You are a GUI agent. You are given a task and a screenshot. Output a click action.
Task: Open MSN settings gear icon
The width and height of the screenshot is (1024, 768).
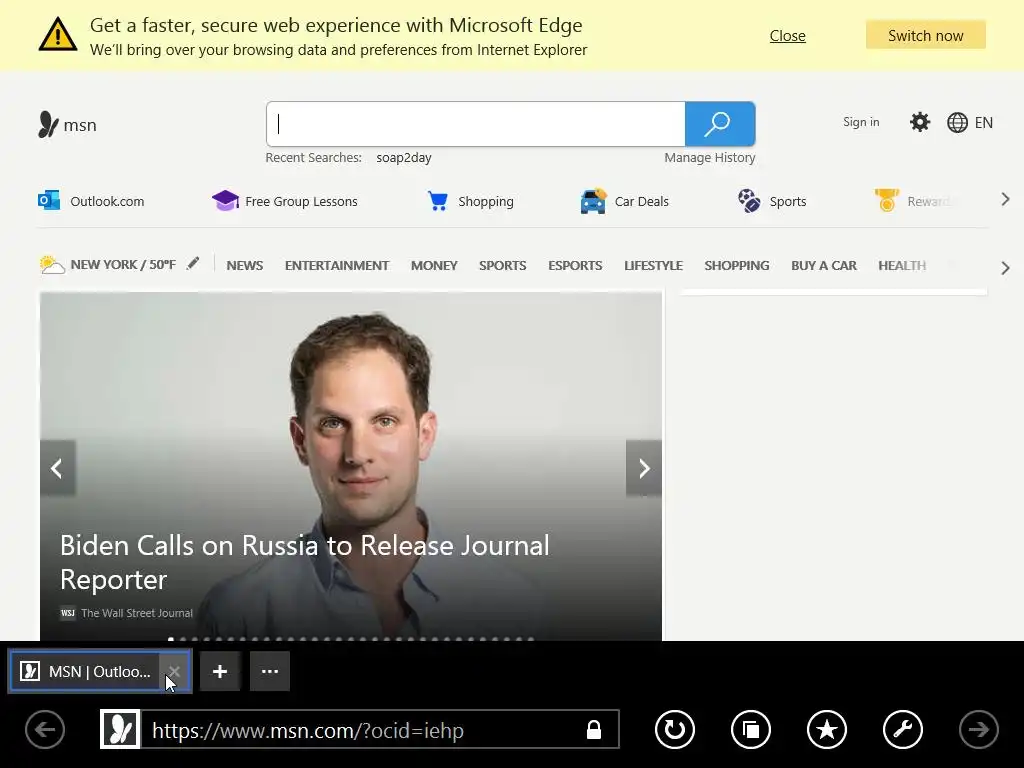point(920,122)
